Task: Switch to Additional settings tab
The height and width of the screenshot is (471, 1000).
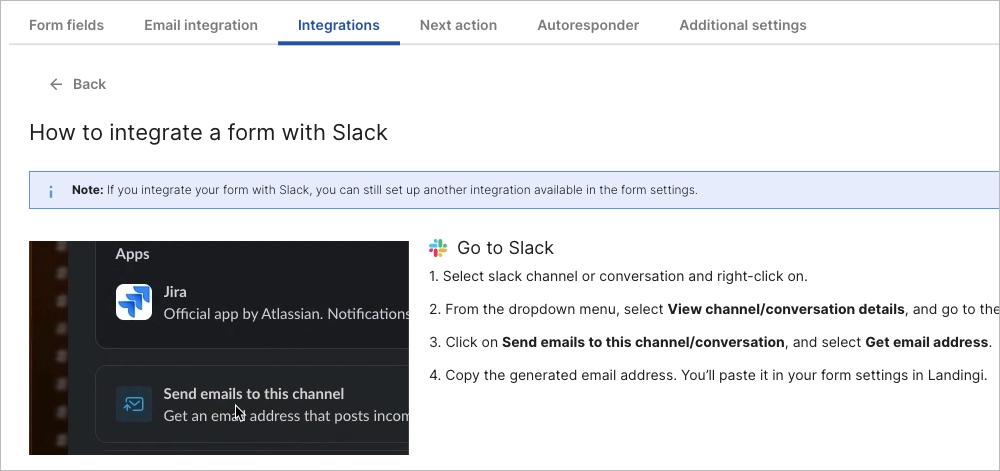Action: [742, 25]
